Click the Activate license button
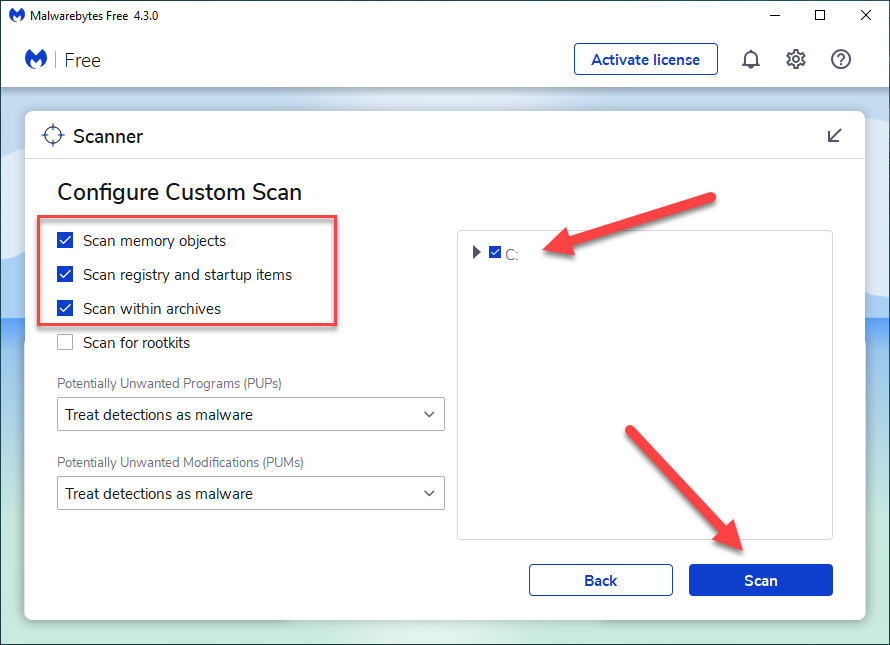This screenshot has height=645, width=890. (645, 60)
